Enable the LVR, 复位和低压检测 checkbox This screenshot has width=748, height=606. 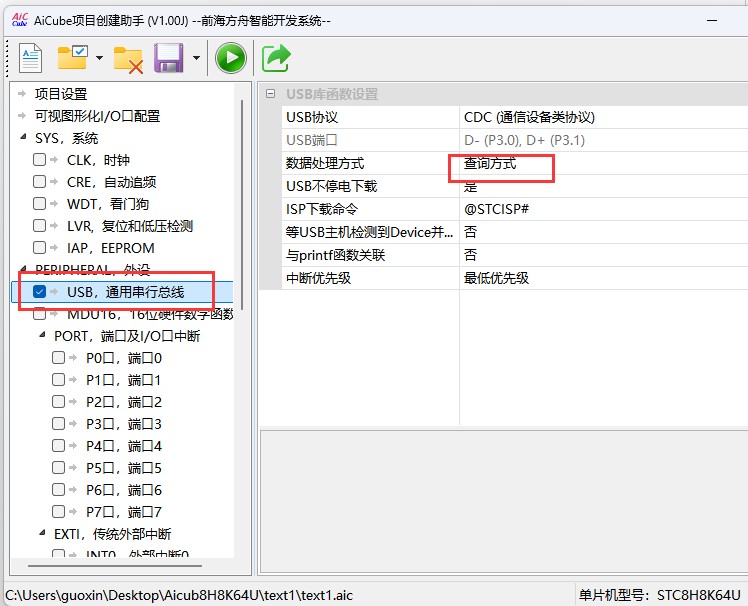(x=40, y=226)
